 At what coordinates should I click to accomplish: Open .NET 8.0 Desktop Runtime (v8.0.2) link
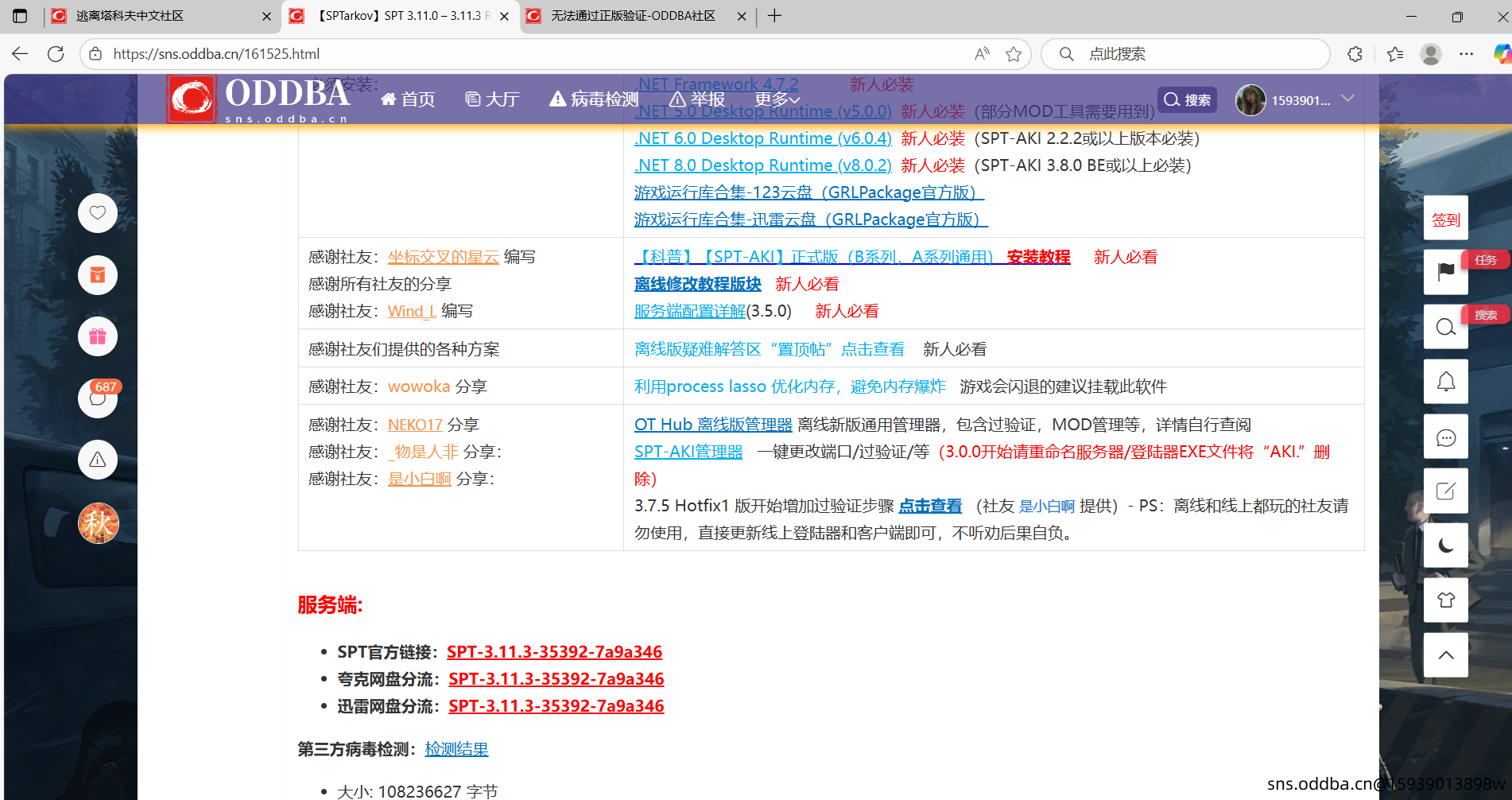click(x=763, y=165)
